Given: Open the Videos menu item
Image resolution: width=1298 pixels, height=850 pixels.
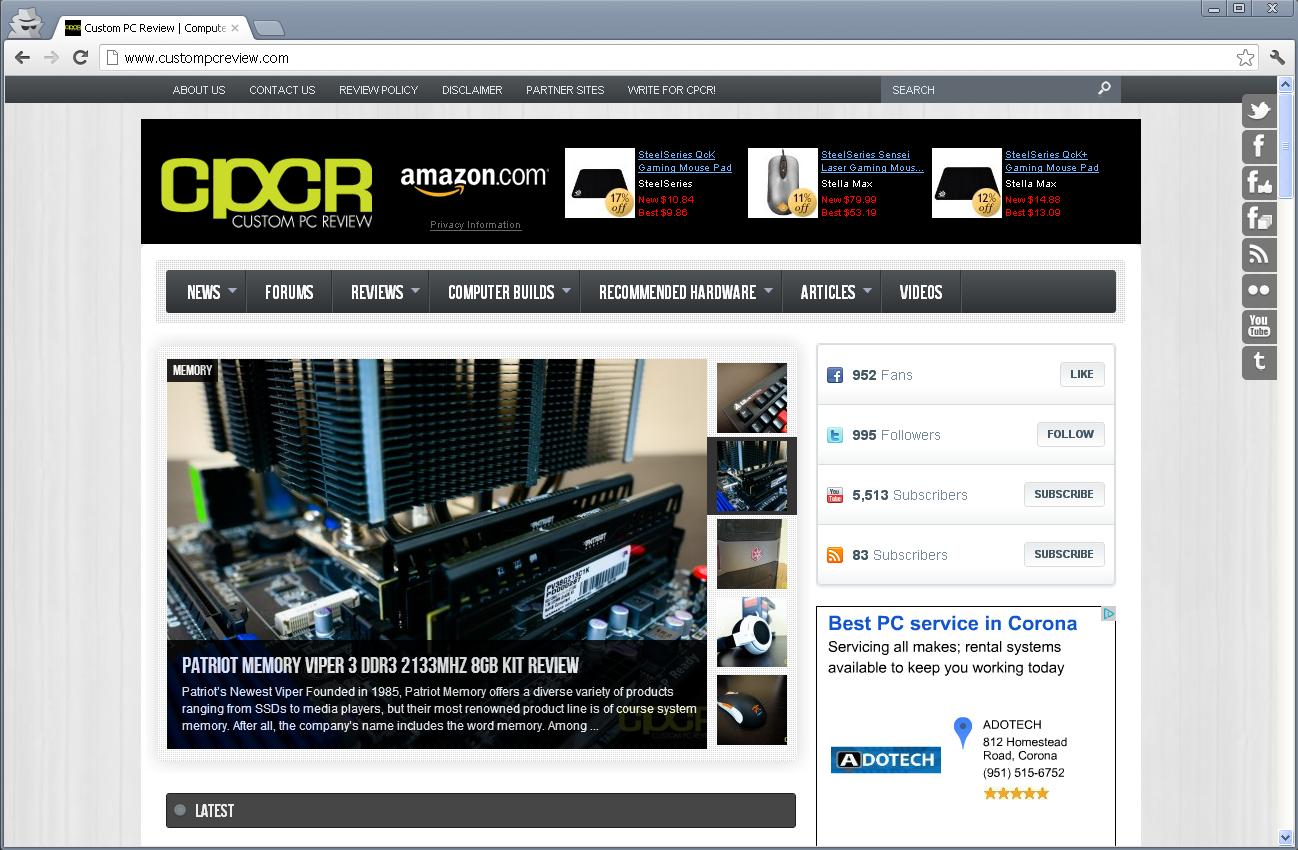Looking at the screenshot, I should click(x=921, y=292).
